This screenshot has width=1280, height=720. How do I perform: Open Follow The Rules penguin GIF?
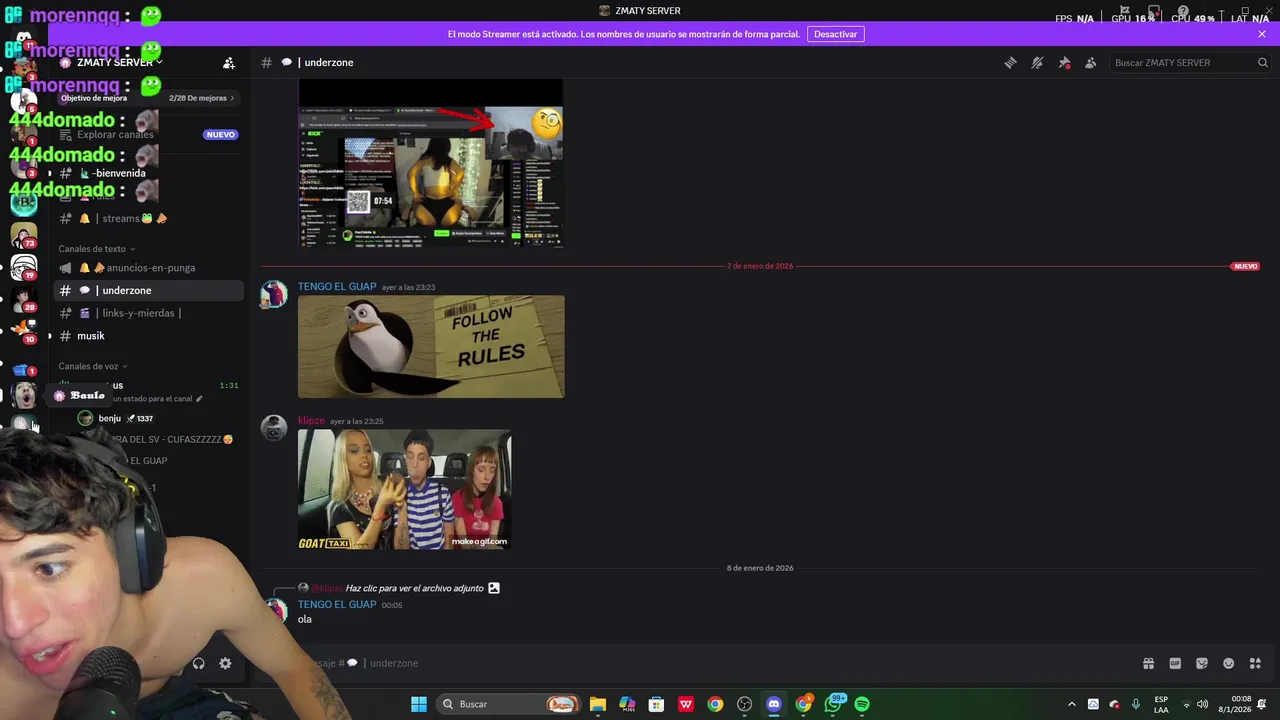click(431, 346)
